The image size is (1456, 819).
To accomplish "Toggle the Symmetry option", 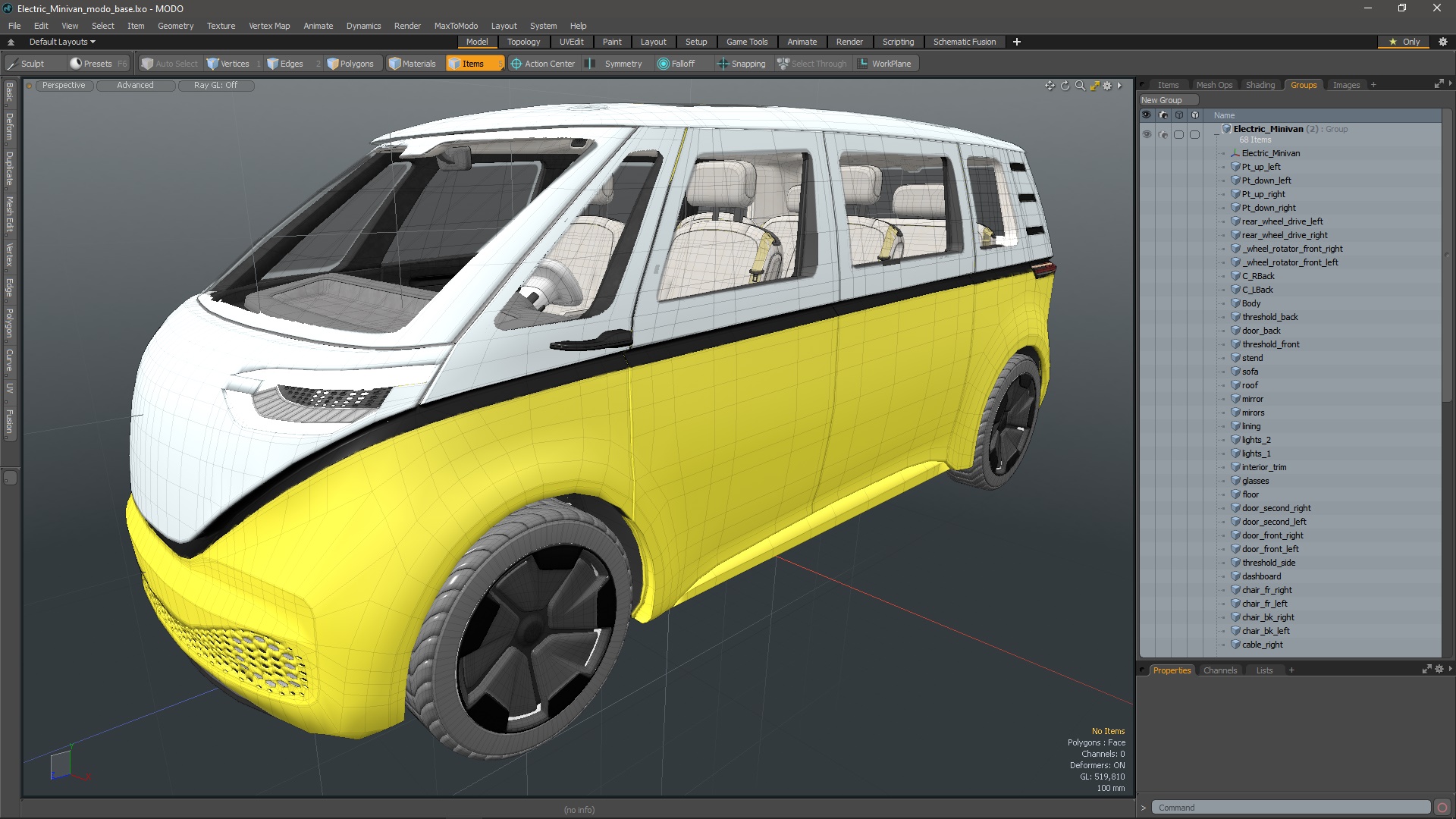I will [615, 64].
